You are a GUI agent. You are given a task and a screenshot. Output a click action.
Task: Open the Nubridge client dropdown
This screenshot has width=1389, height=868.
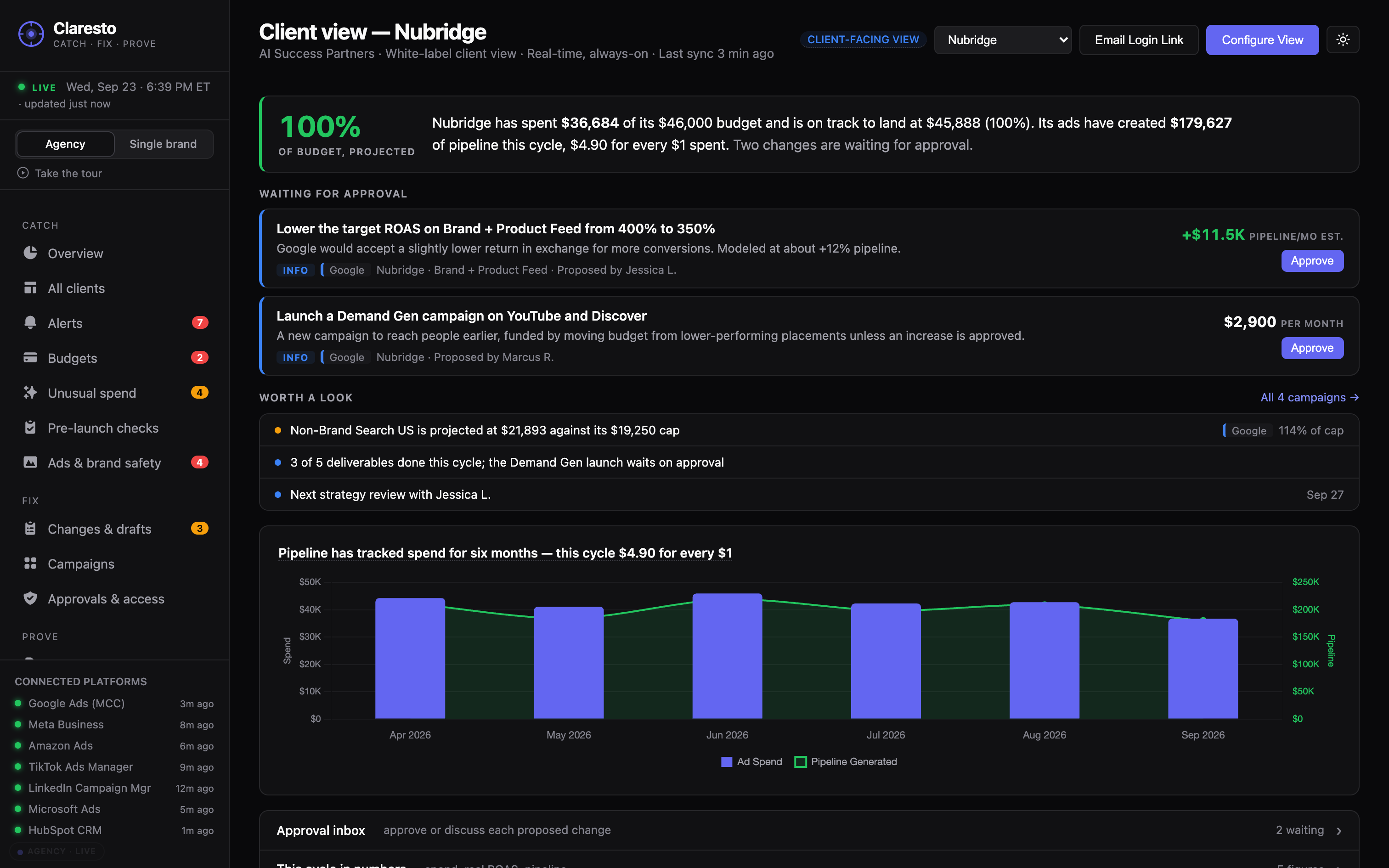[x=1003, y=39]
